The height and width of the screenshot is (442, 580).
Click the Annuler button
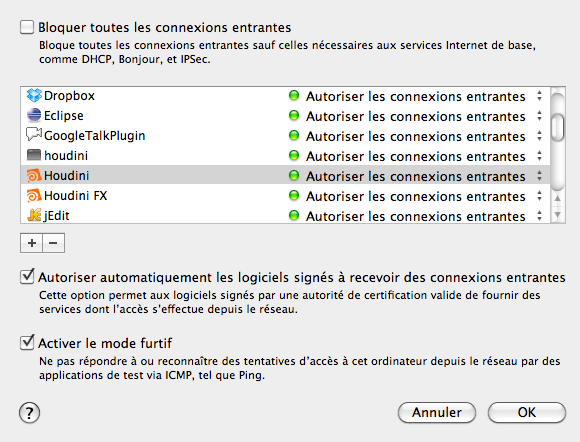point(437,412)
